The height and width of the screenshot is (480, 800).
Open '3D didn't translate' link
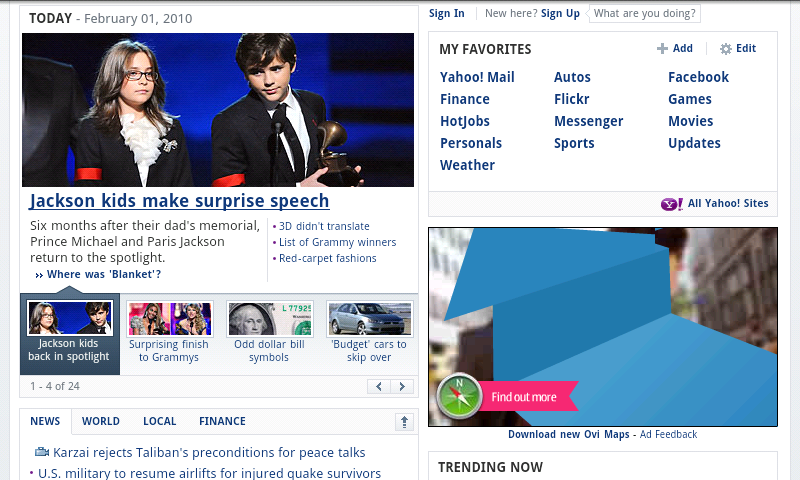(324, 226)
